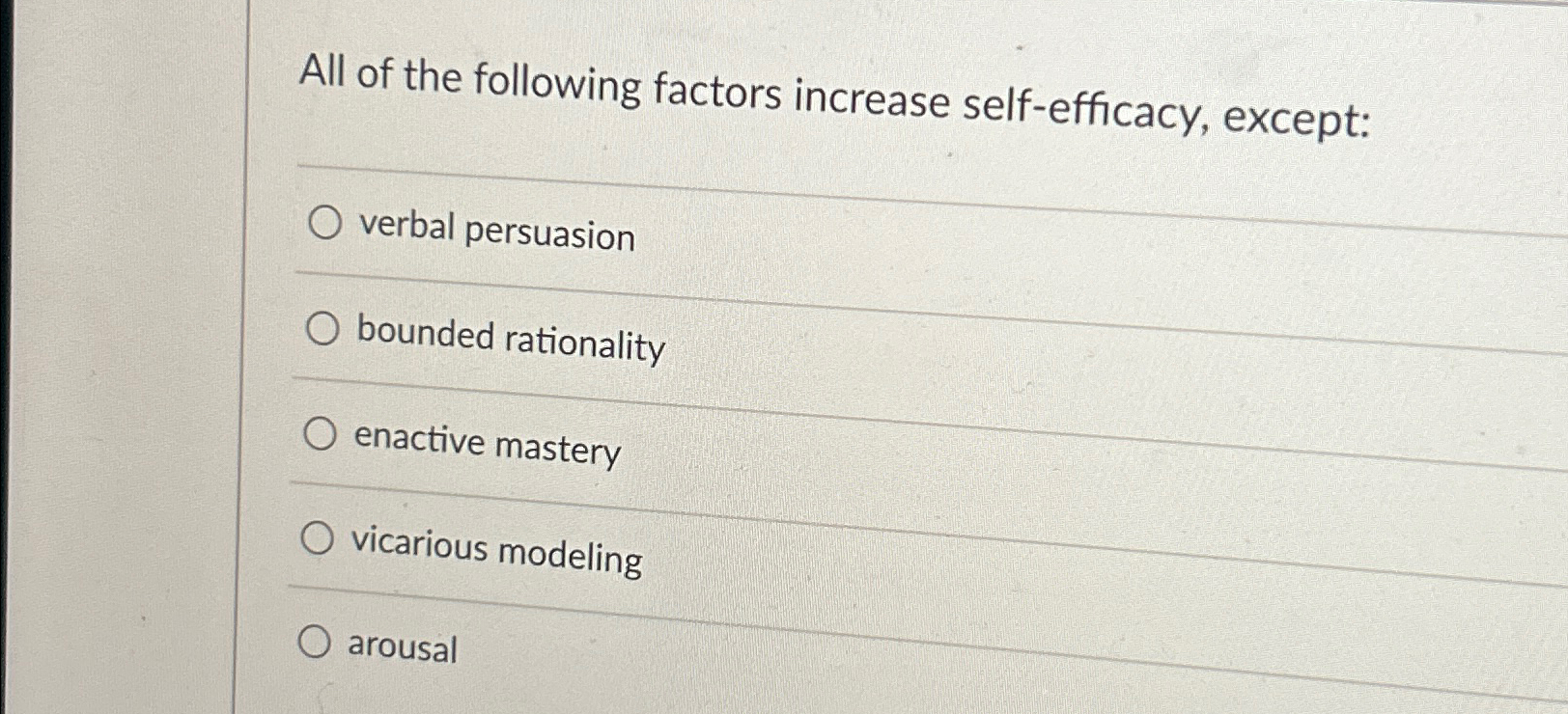Click the row containing enactive mastery
Screen dimensions: 1568x714
[488, 444]
